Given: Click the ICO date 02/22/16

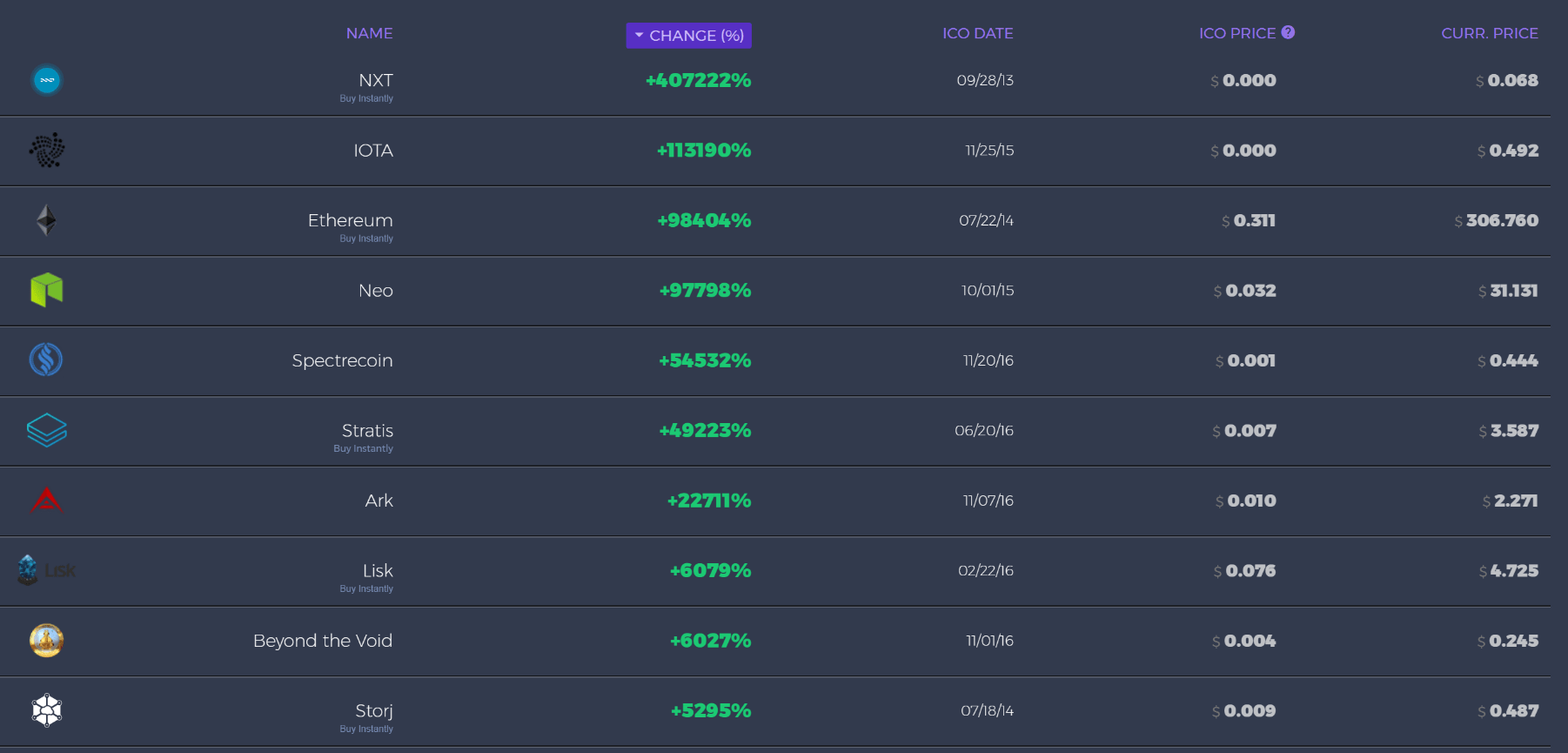Looking at the screenshot, I should (986, 570).
